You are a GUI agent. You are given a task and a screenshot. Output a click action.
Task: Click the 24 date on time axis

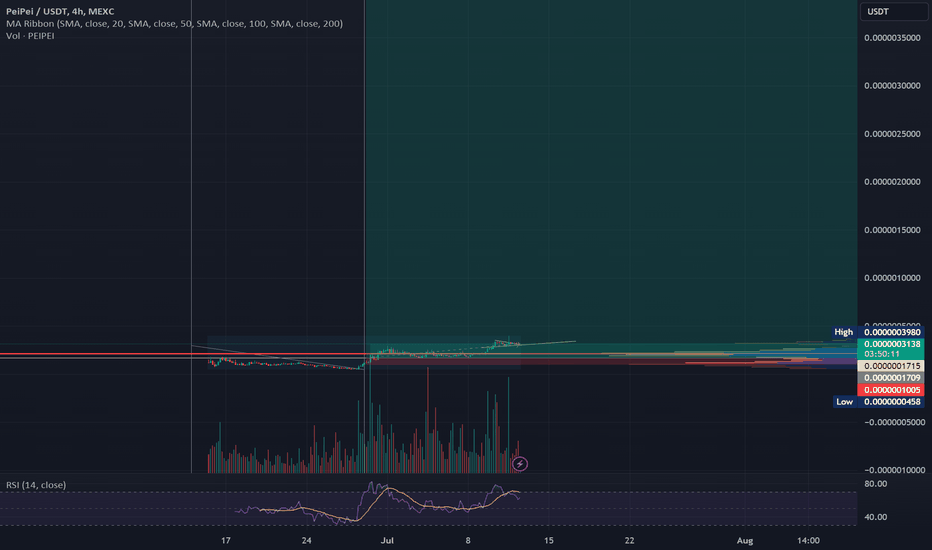click(307, 540)
